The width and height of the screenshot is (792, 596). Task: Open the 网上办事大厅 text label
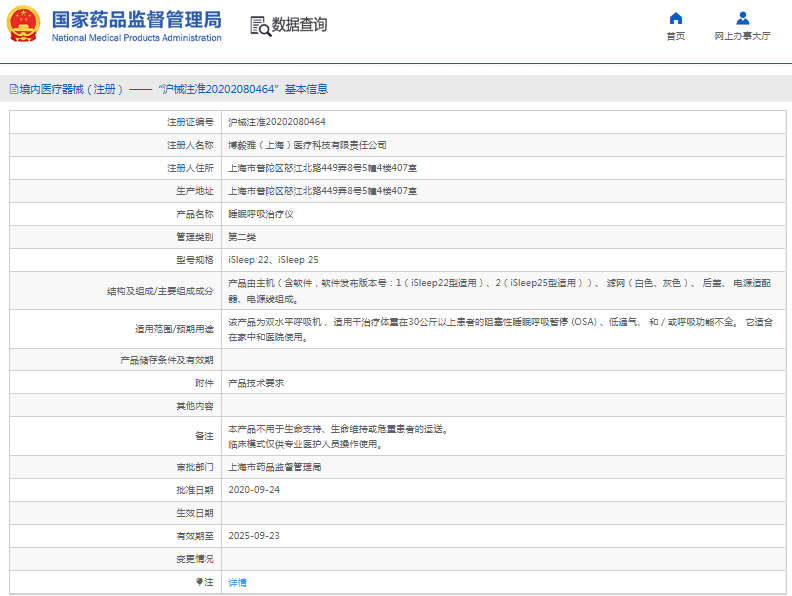click(x=742, y=36)
